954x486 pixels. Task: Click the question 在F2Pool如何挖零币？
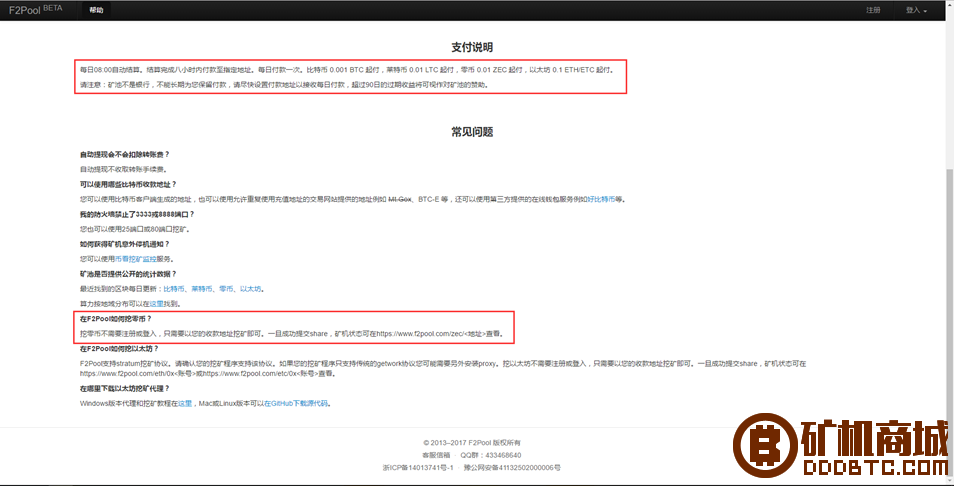click(116, 319)
